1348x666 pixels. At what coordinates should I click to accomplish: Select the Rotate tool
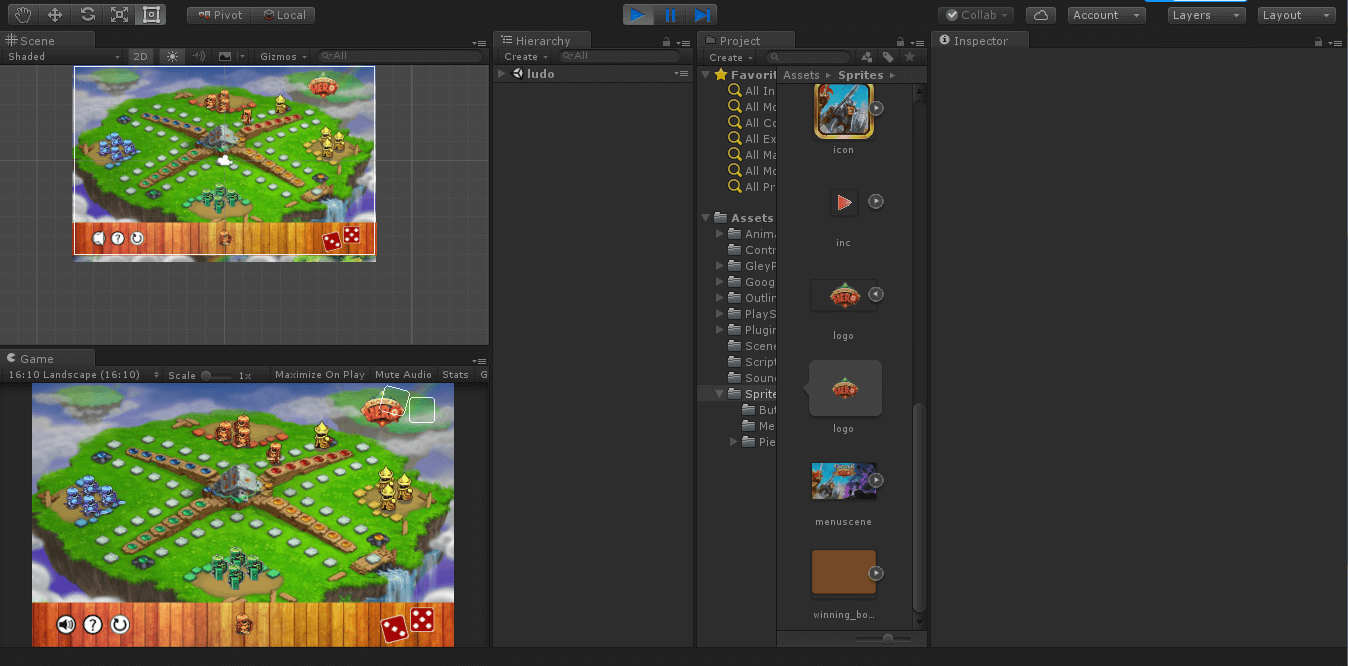pos(87,15)
